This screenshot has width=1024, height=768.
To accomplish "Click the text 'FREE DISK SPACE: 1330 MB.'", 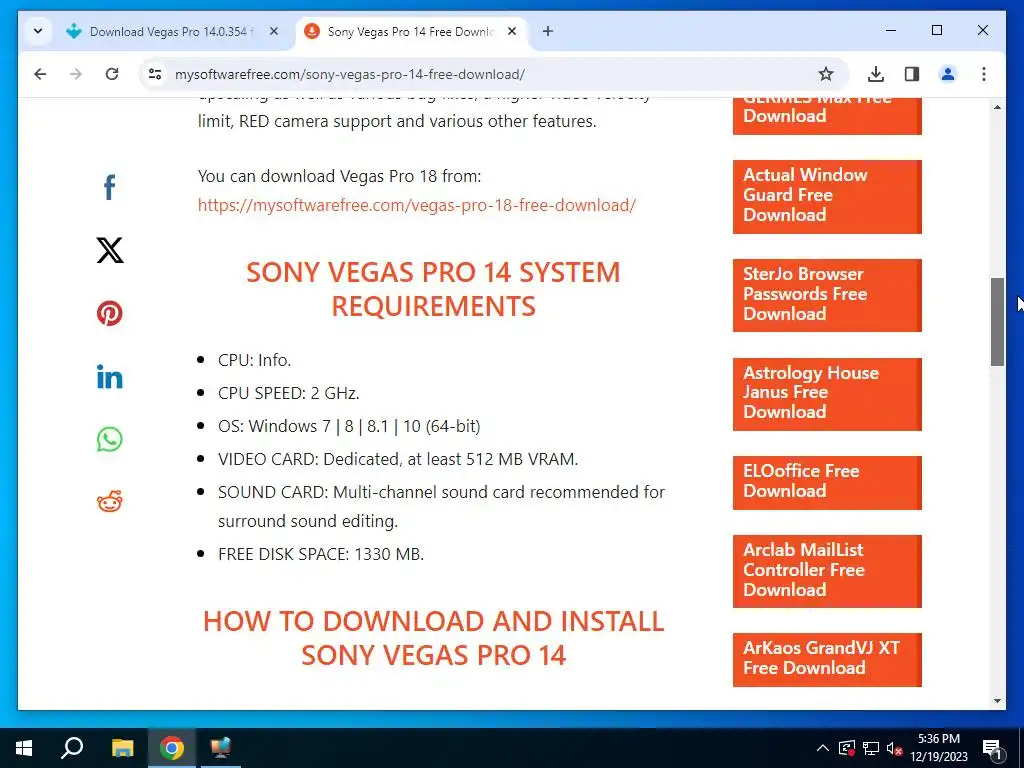I will click(x=321, y=554).
